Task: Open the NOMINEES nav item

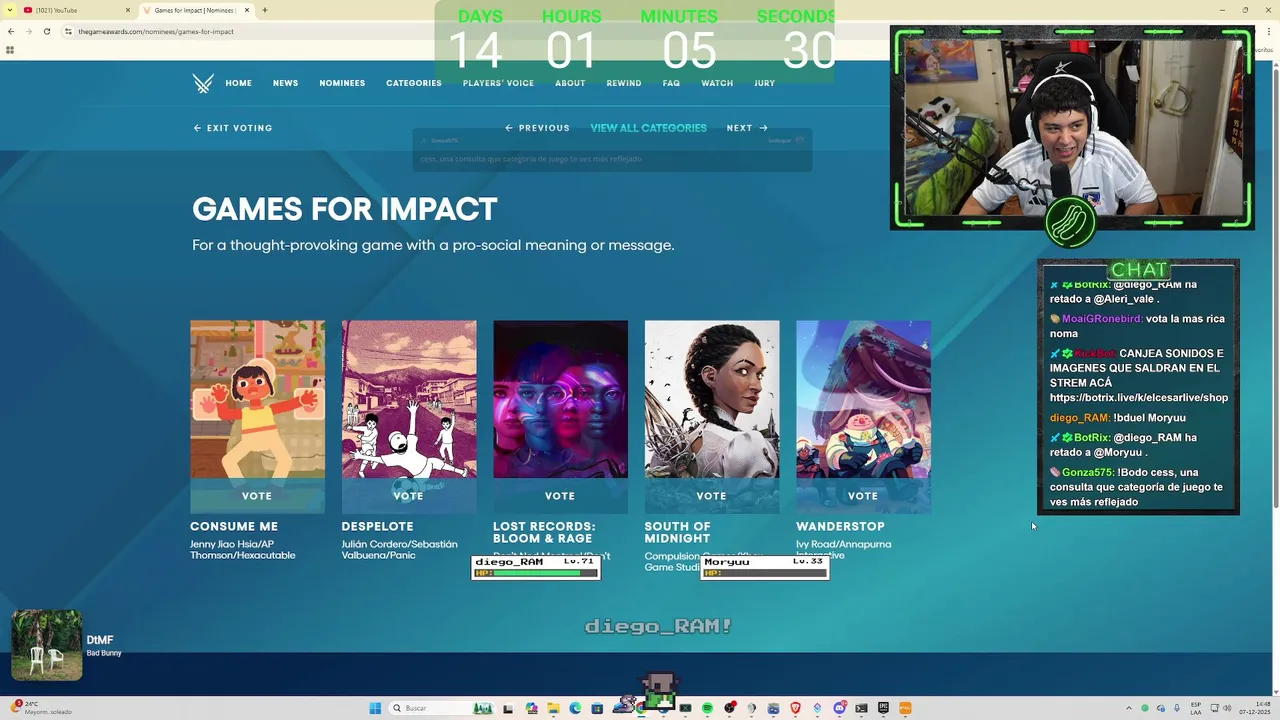Action: point(342,83)
